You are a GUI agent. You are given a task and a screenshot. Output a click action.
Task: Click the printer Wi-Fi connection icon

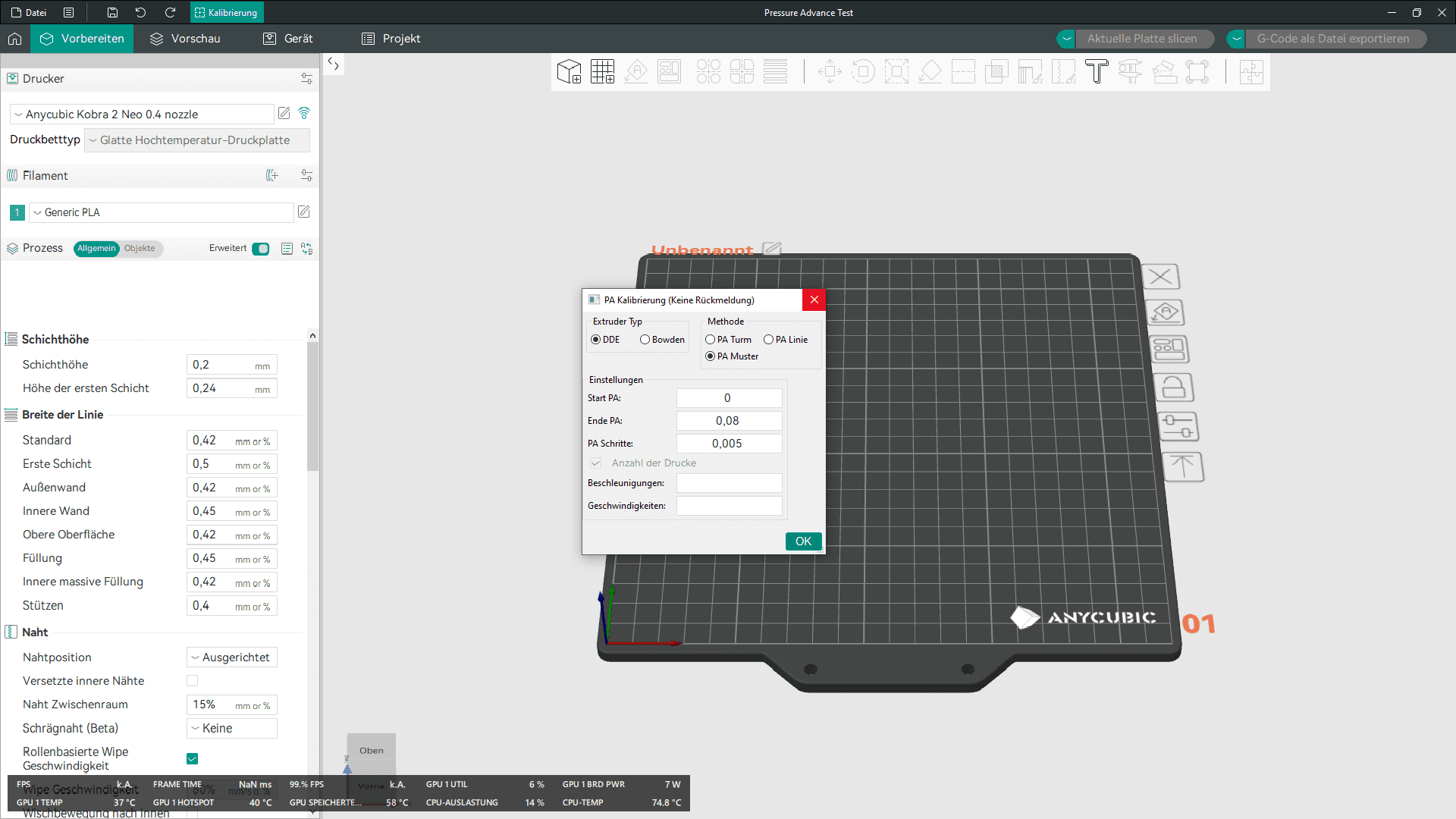(x=304, y=113)
